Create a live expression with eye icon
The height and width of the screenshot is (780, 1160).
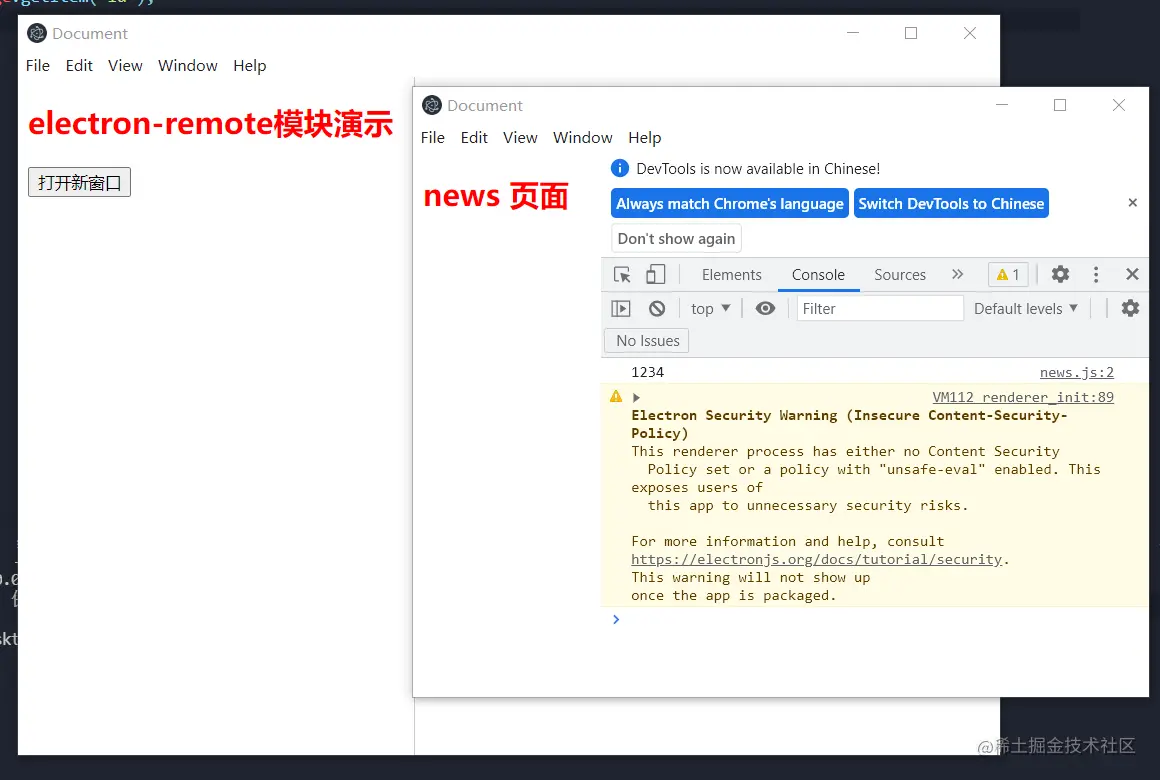click(765, 309)
